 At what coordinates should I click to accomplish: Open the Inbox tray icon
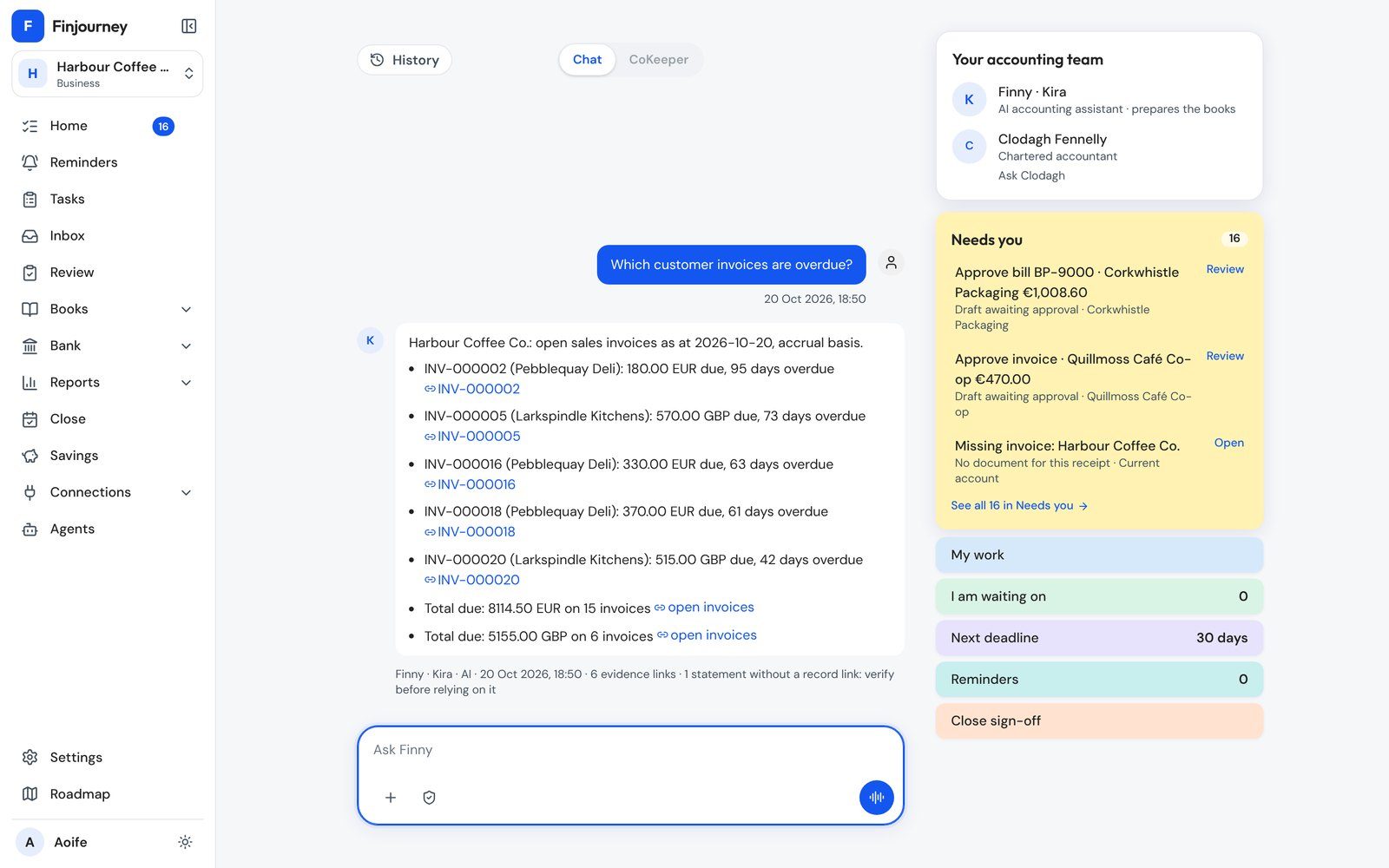pyautogui.click(x=30, y=236)
